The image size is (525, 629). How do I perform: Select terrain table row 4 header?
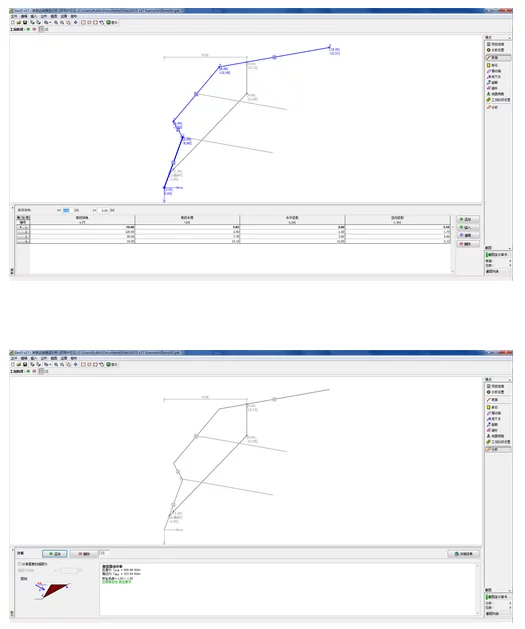23,241
